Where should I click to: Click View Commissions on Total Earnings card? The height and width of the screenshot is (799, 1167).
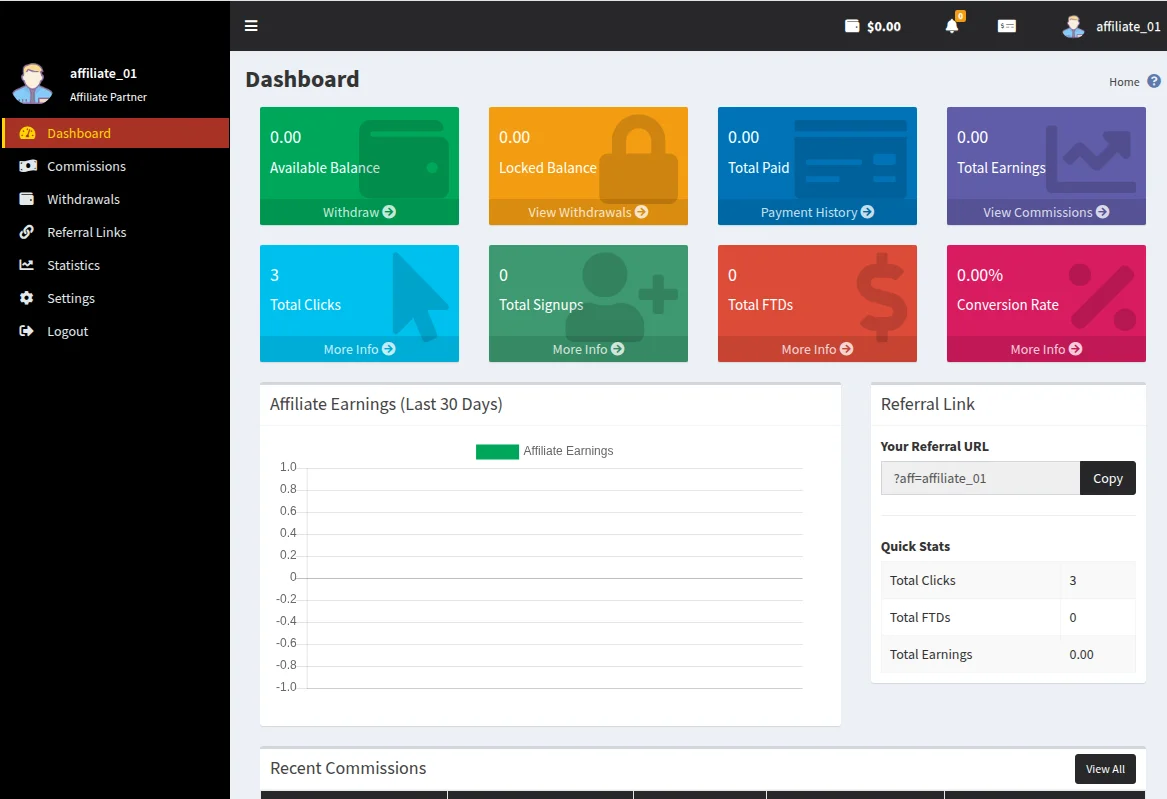click(1046, 212)
